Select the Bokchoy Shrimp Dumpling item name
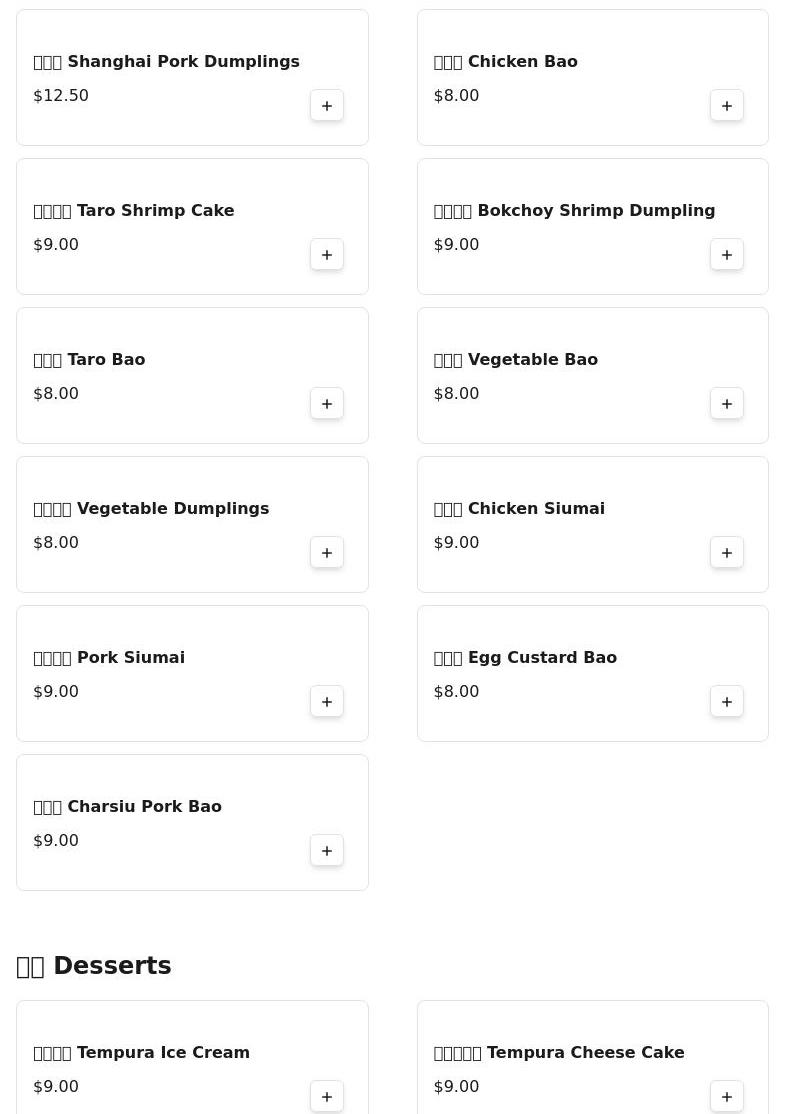This screenshot has height=1114, width=785. pyautogui.click(x=574, y=211)
